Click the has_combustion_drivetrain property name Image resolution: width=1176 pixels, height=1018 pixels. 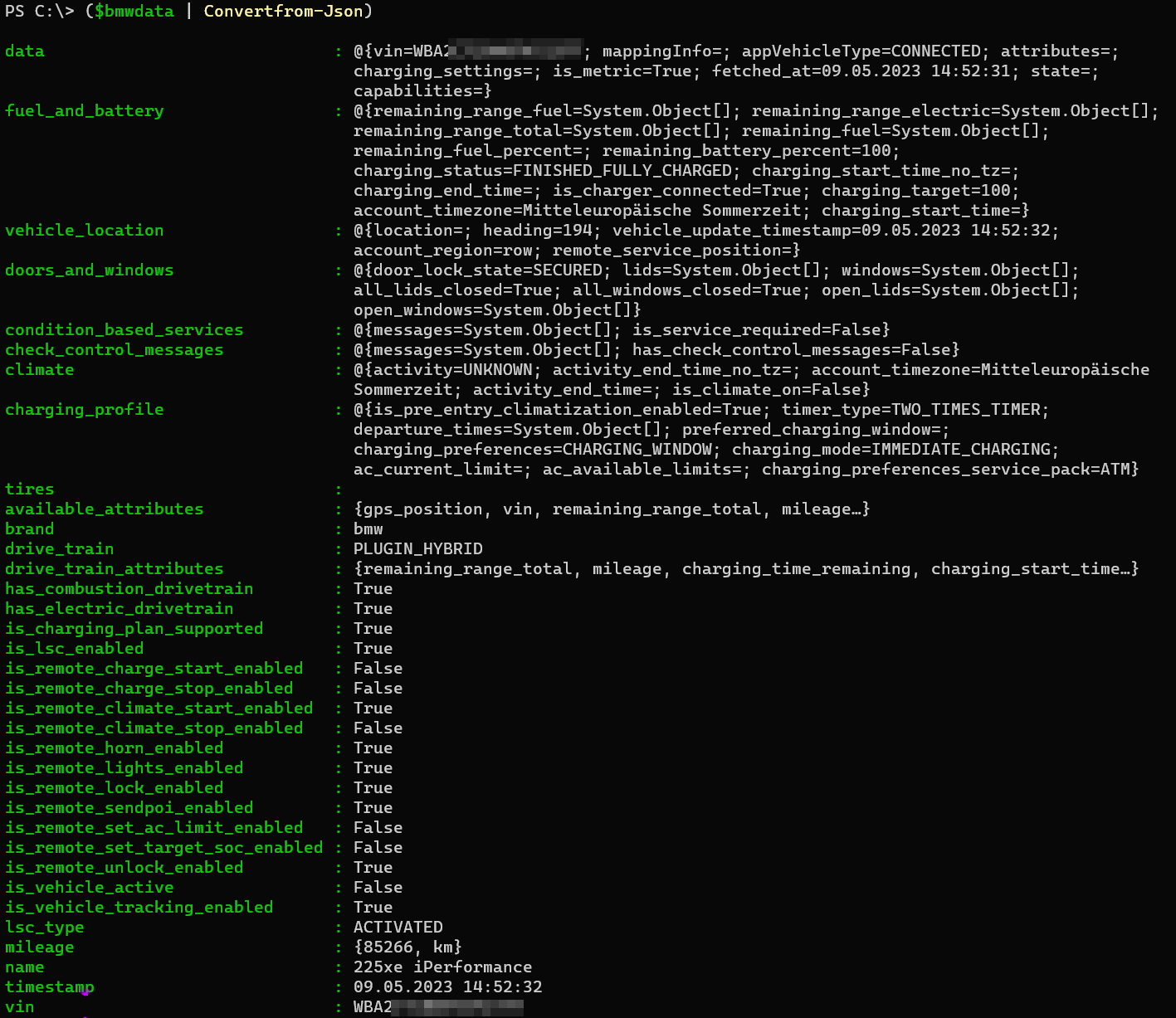(129, 588)
